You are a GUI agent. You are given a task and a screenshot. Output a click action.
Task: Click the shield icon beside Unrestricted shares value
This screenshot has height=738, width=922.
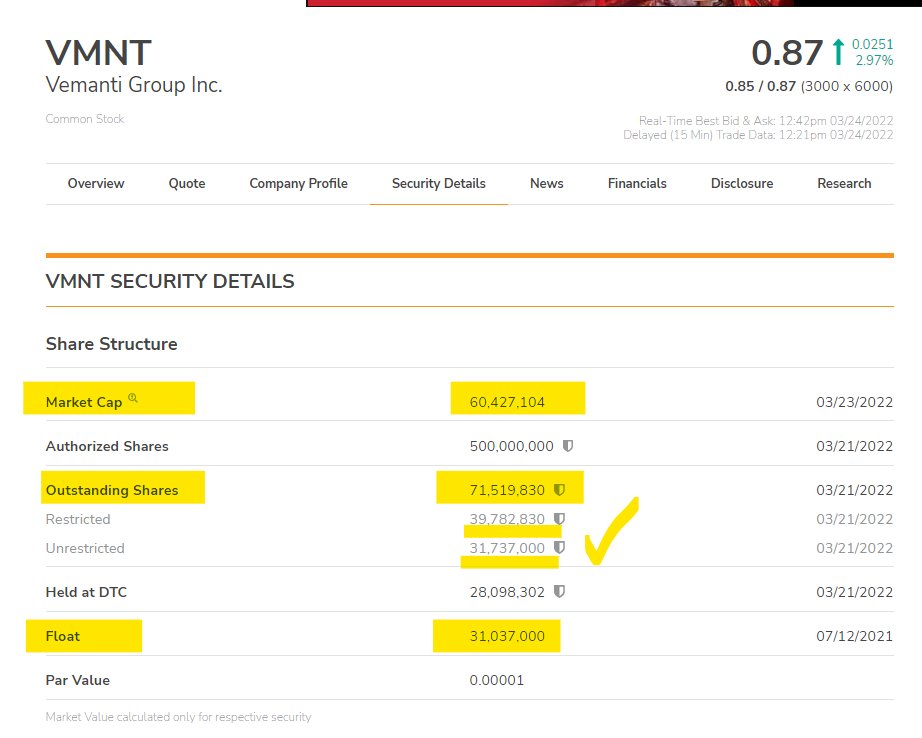tap(559, 547)
